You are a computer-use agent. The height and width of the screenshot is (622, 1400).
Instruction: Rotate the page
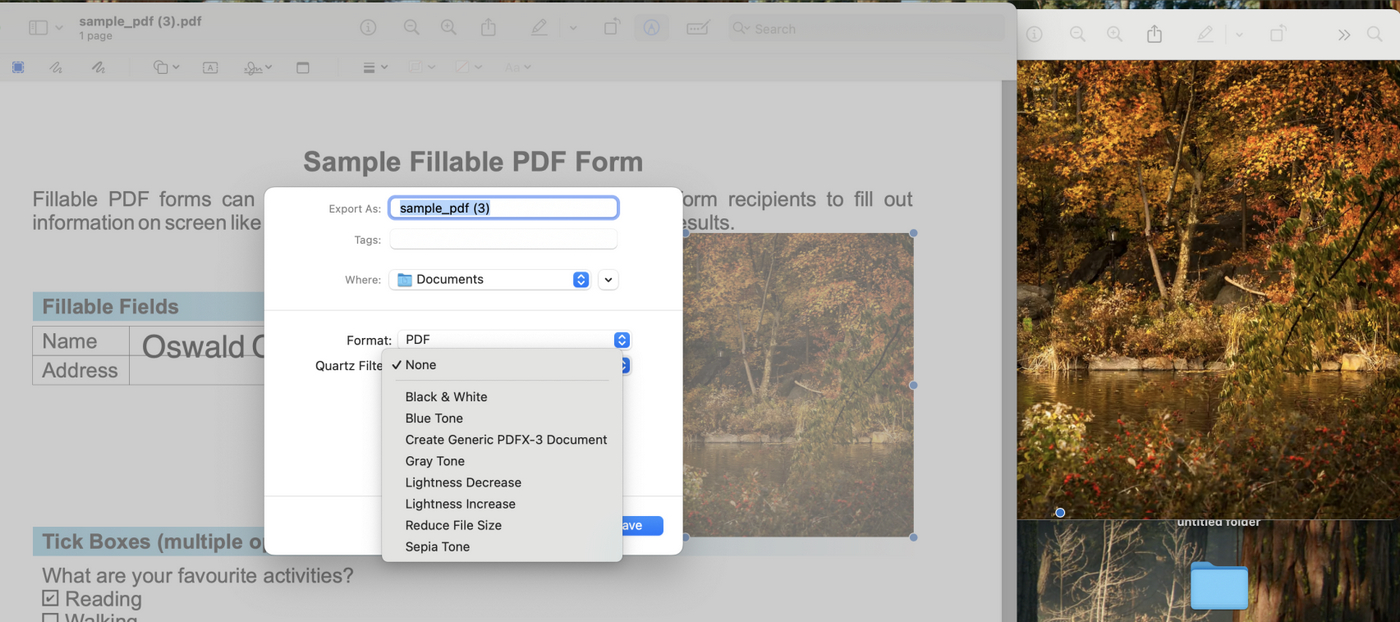(x=611, y=27)
